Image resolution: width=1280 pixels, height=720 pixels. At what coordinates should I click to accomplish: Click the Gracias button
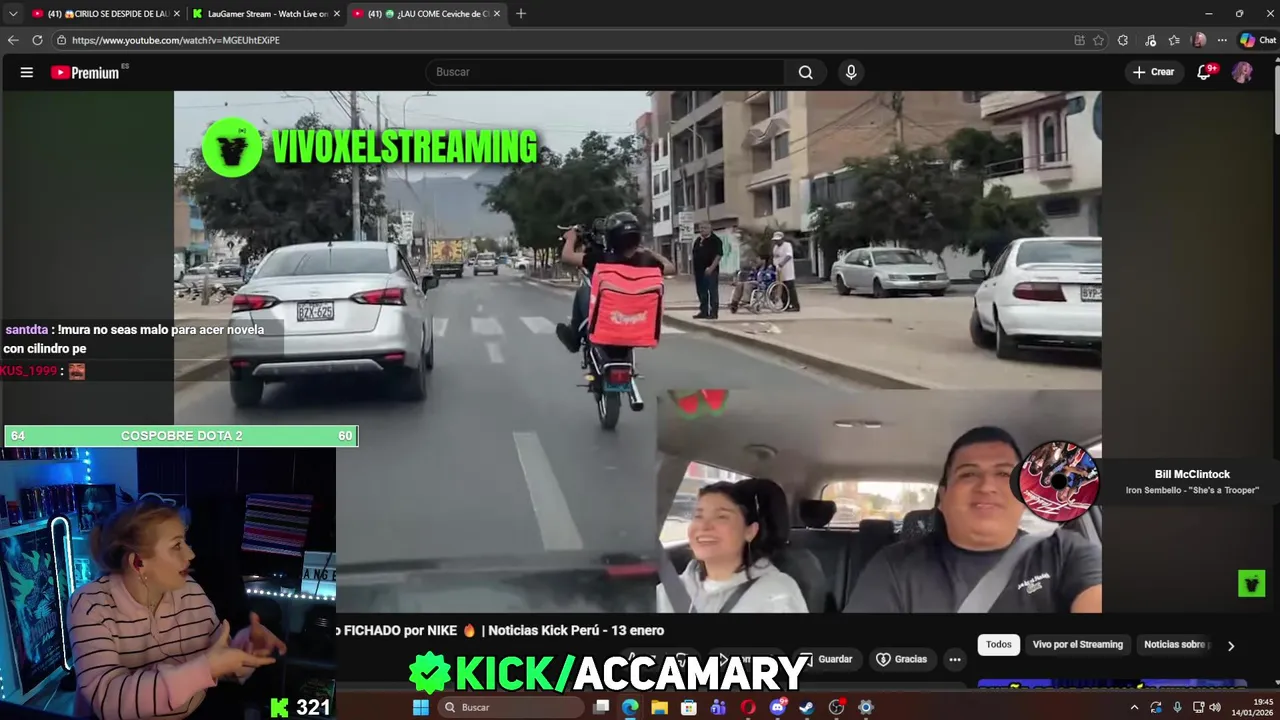pos(901,659)
